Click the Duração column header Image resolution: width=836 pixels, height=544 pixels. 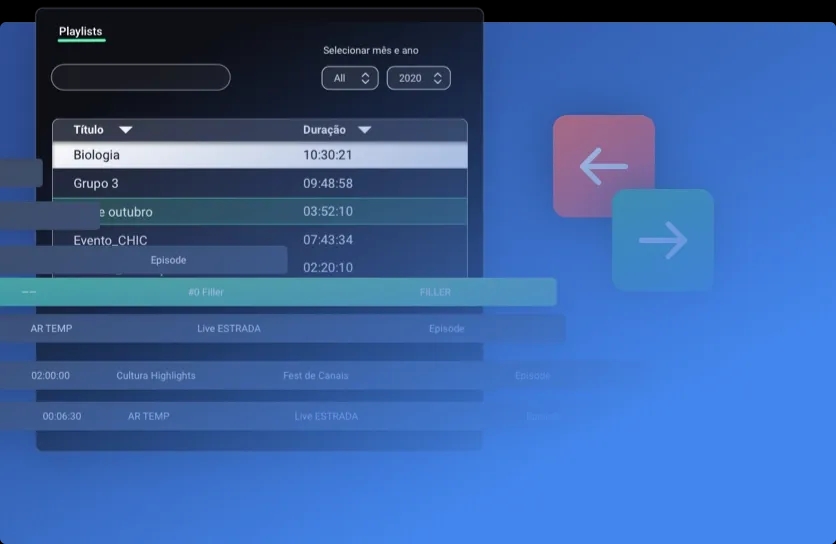point(324,130)
